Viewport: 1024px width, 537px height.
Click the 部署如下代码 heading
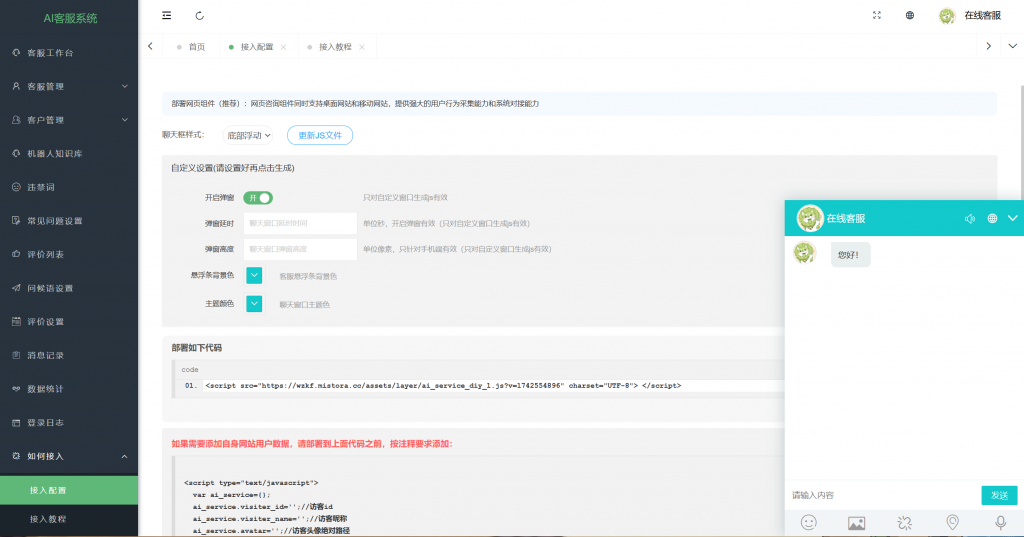[197, 348]
